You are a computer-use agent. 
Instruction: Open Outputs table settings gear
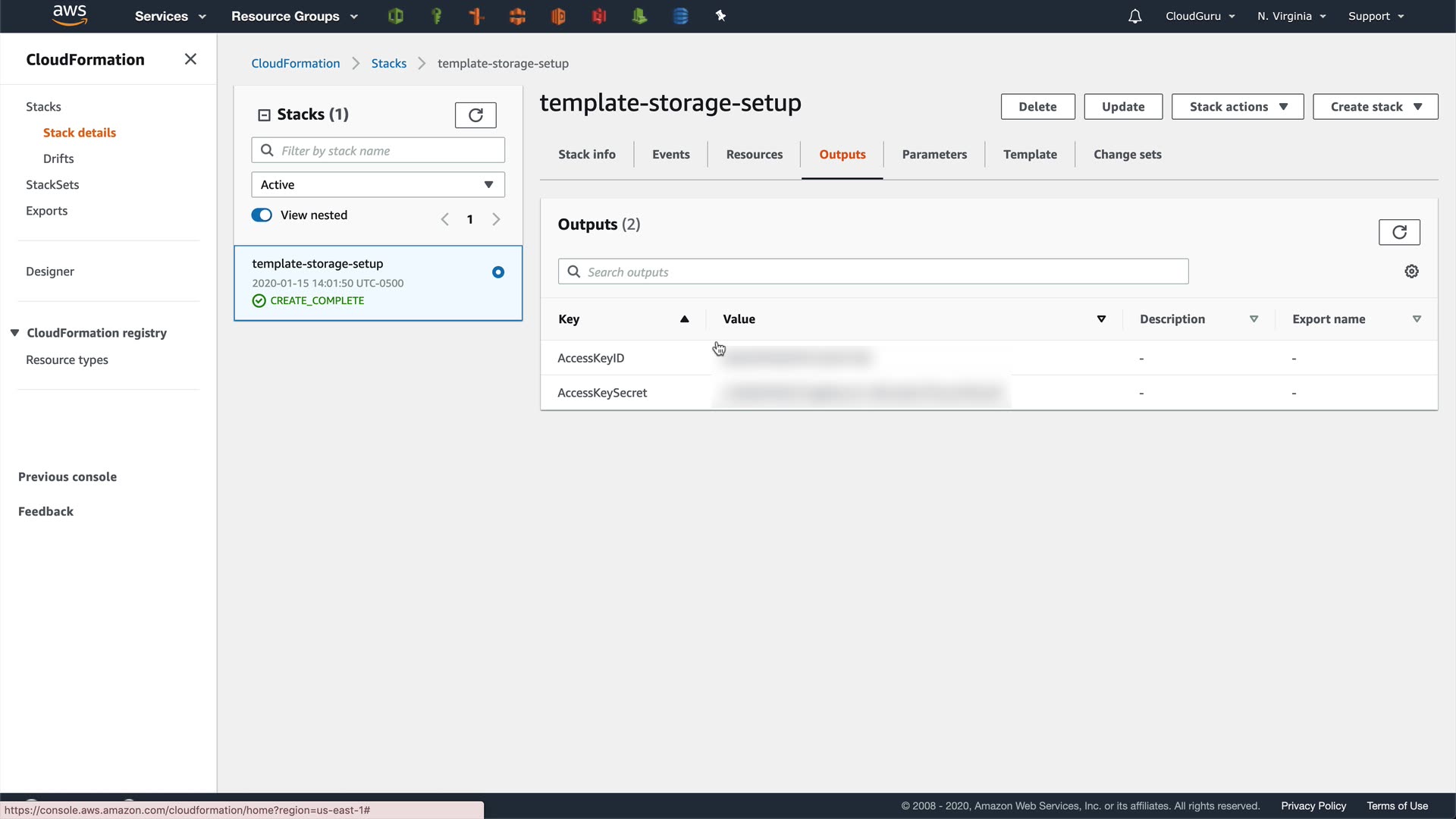coord(1411,271)
